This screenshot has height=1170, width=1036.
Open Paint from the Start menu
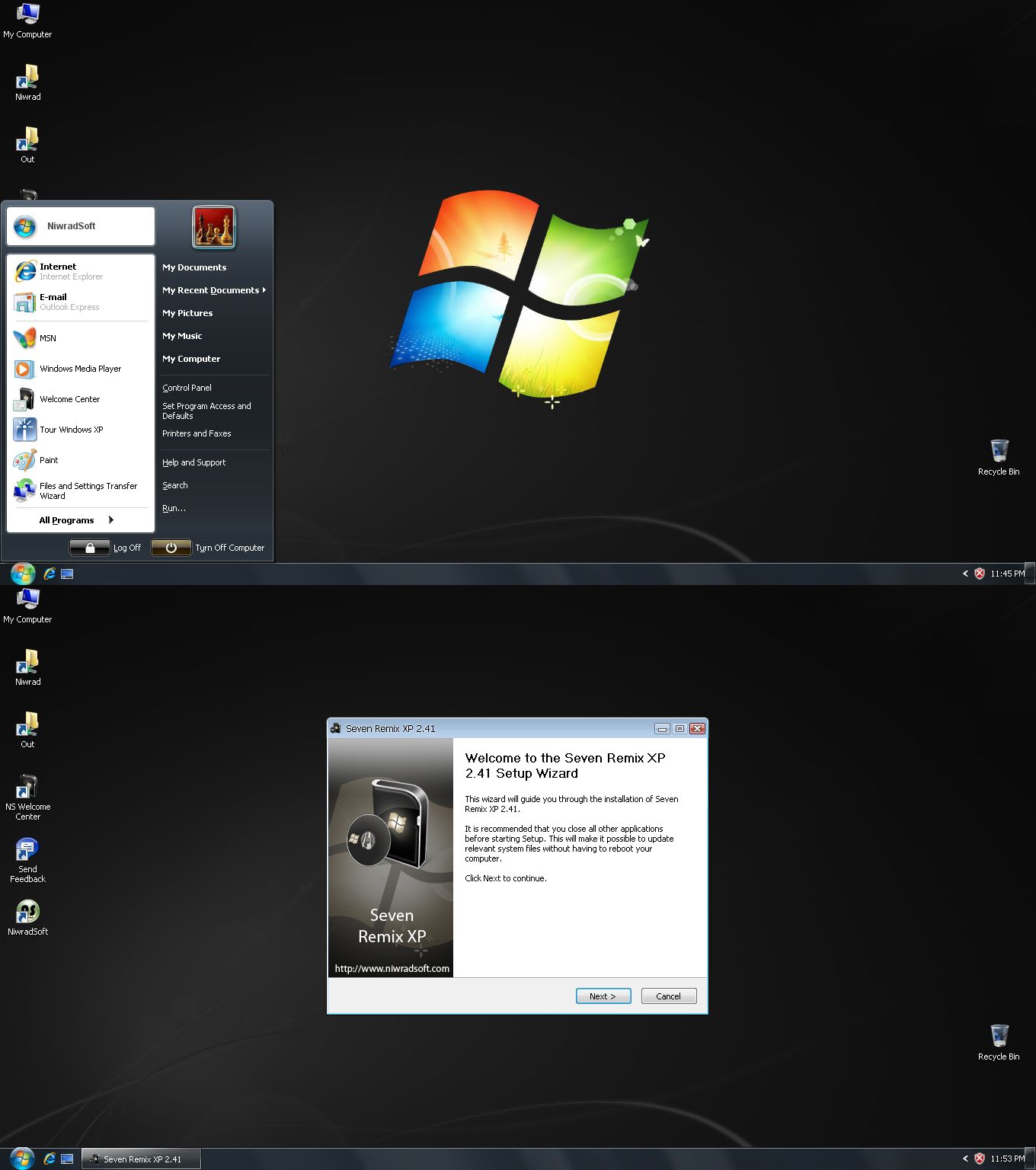[x=81, y=460]
